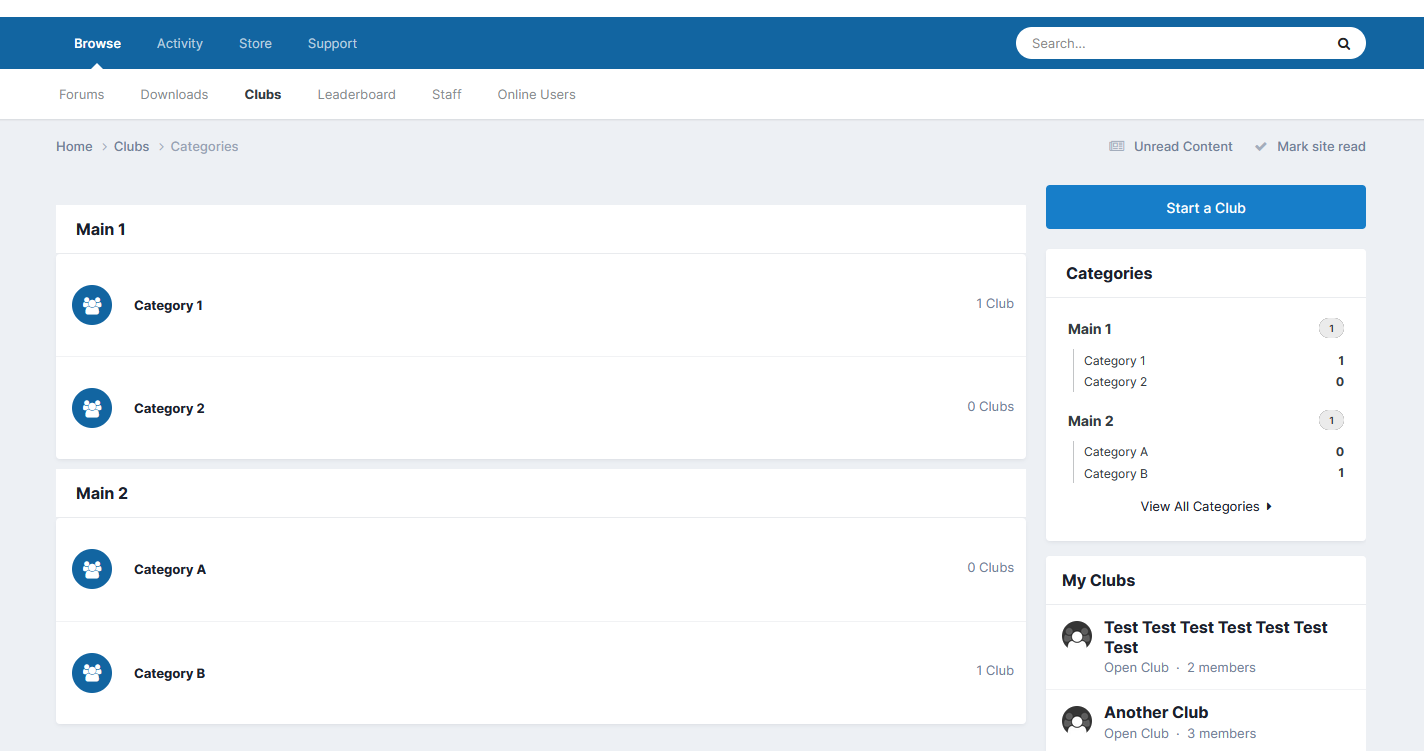The image size is (1424, 751).
Task: Open the Online Users tab
Action: (536, 95)
